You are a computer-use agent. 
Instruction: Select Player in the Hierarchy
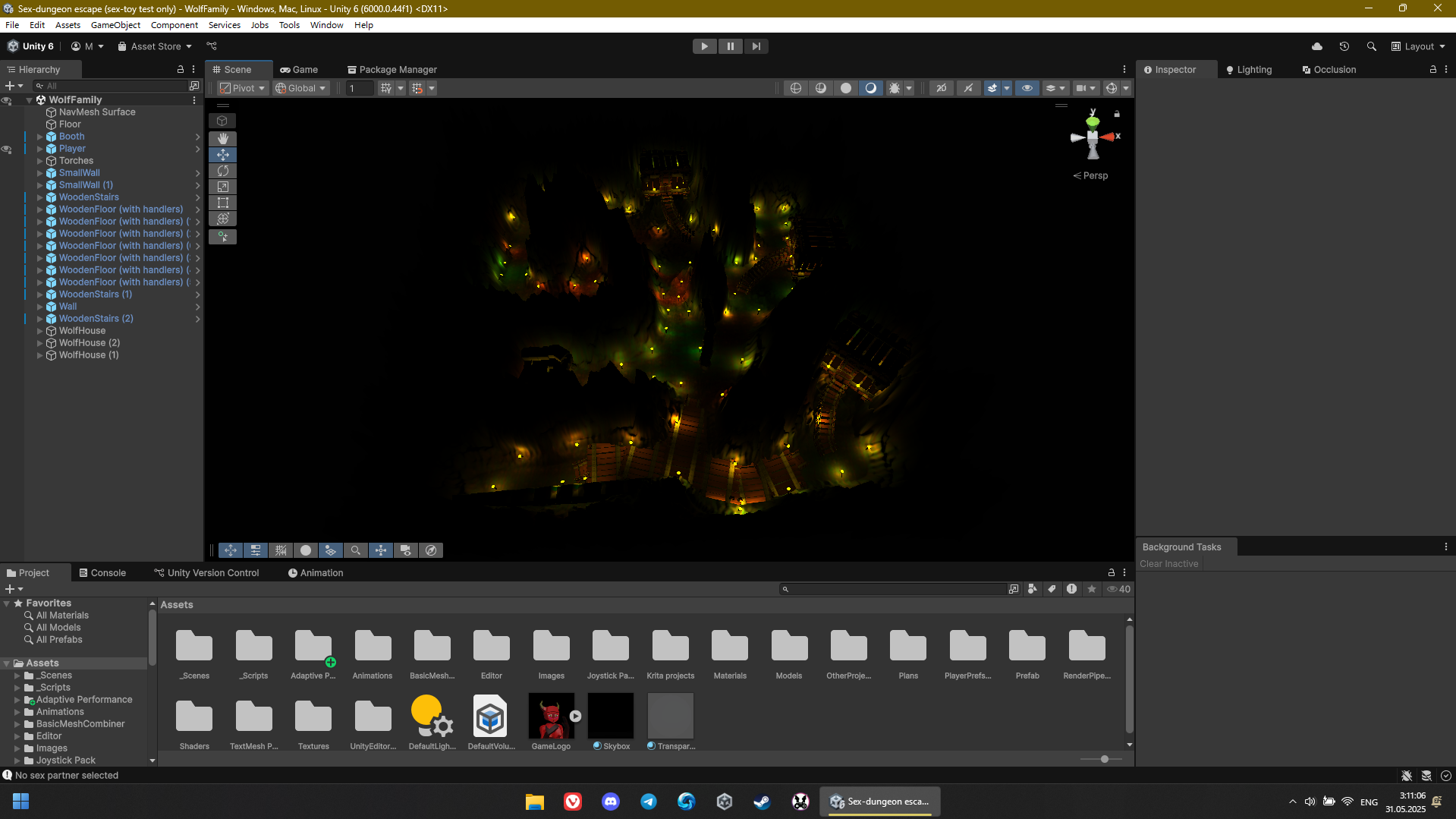(x=72, y=149)
